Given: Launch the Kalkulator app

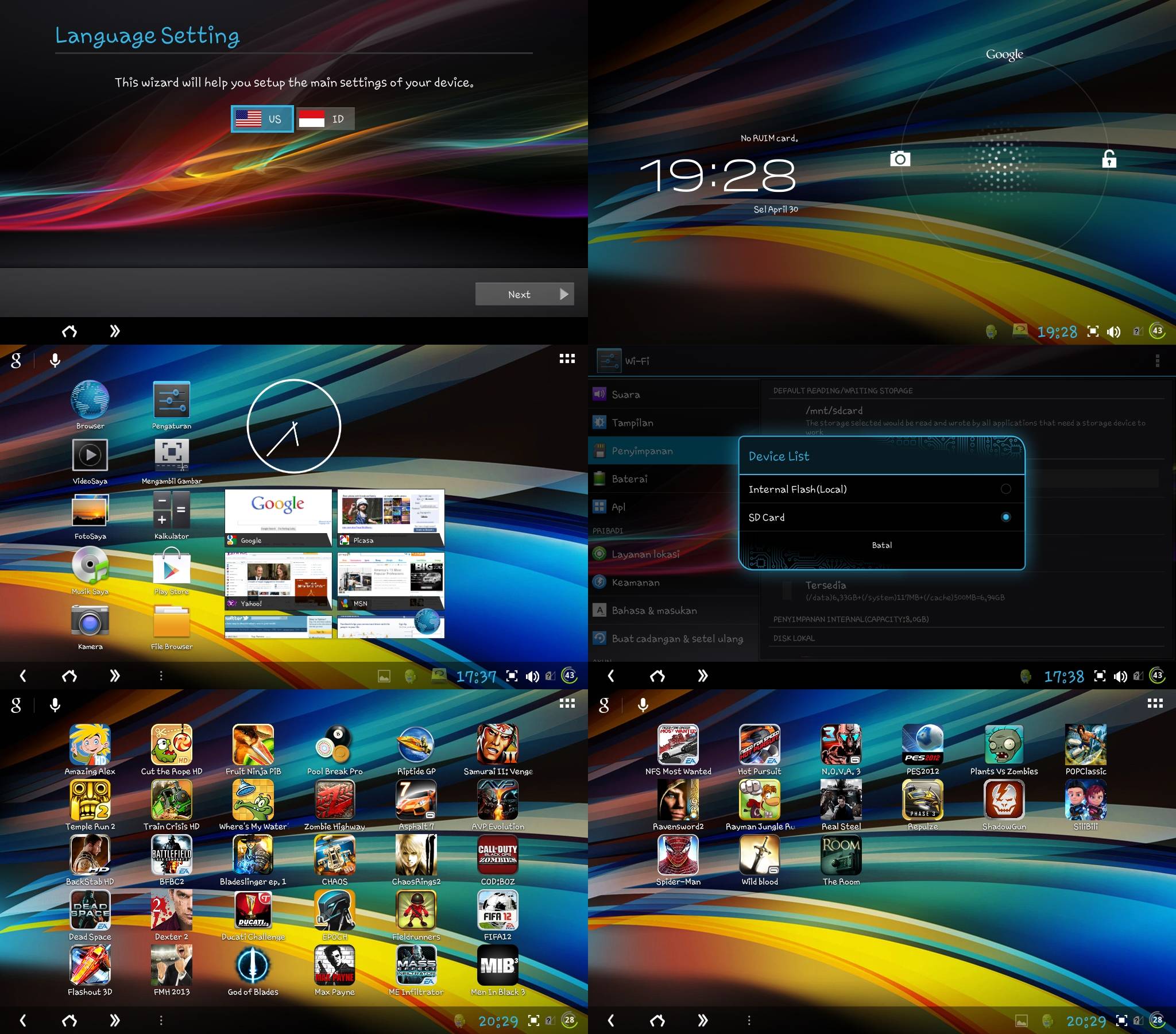Looking at the screenshot, I should pyautogui.click(x=172, y=516).
